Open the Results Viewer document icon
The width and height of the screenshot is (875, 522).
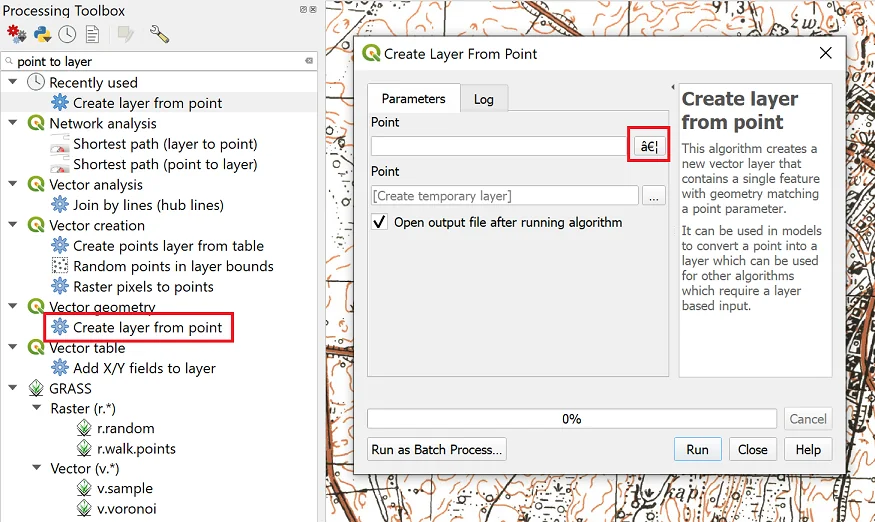coord(92,34)
